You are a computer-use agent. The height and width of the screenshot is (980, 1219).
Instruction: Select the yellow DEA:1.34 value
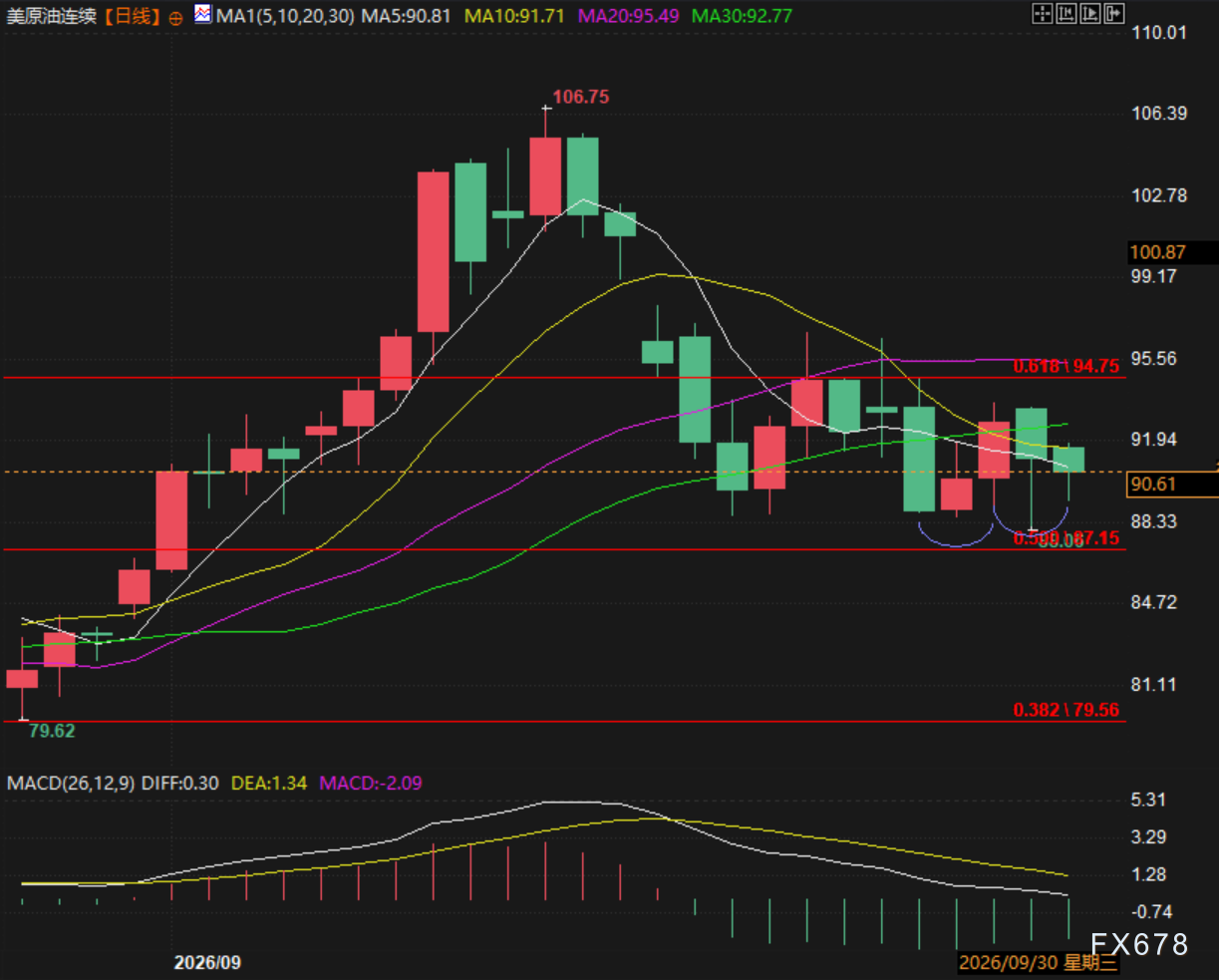point(269,783)
